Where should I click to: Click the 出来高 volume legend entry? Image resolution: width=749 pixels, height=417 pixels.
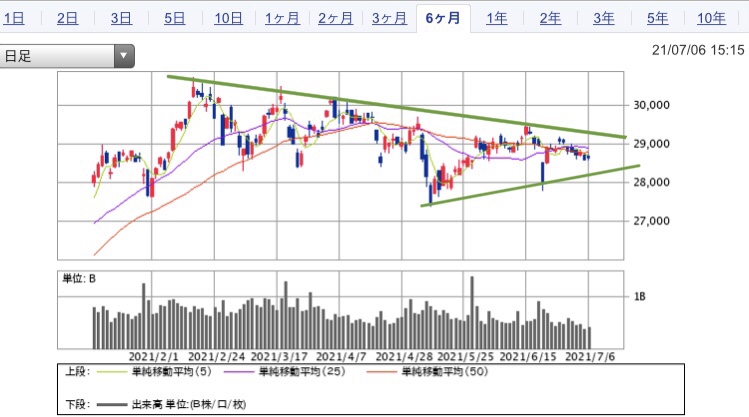pos(189,405)
